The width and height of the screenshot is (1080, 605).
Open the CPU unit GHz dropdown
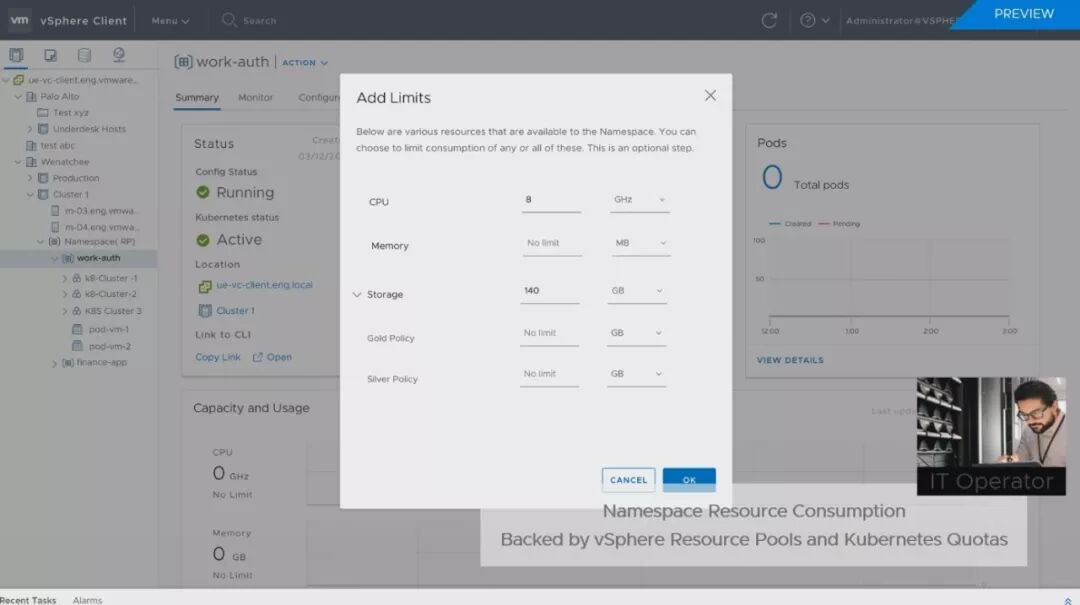pos(639,200)
